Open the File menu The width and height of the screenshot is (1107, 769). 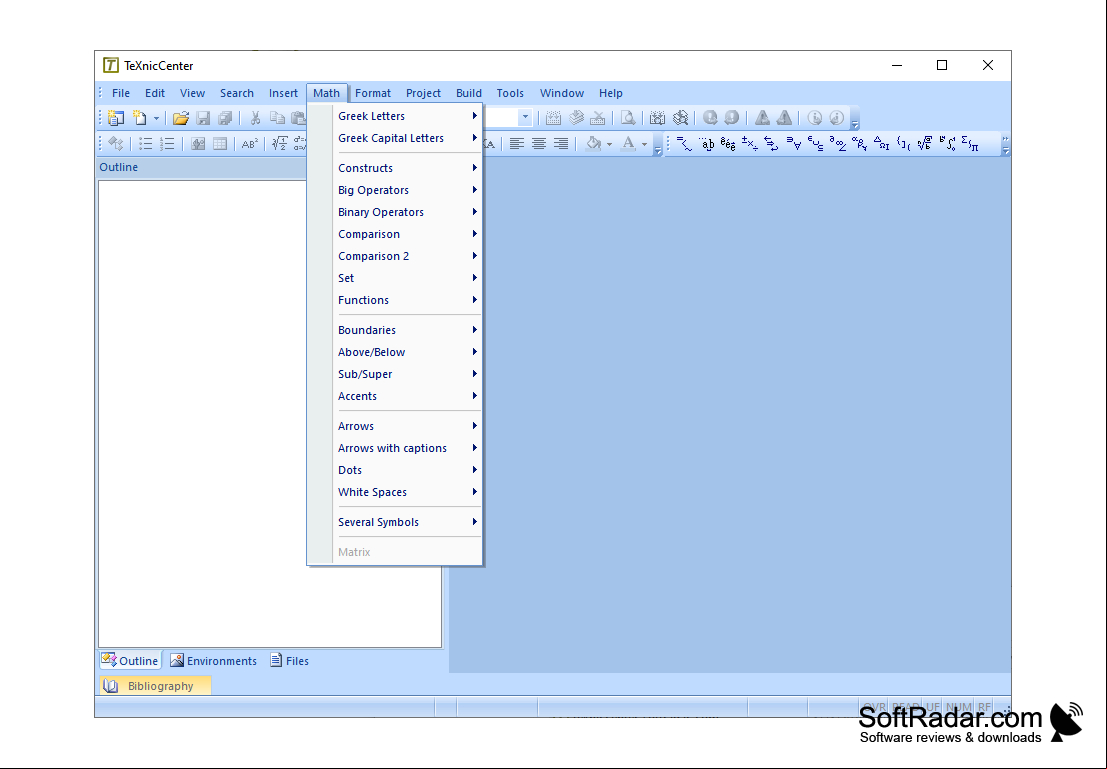(121, 93)
